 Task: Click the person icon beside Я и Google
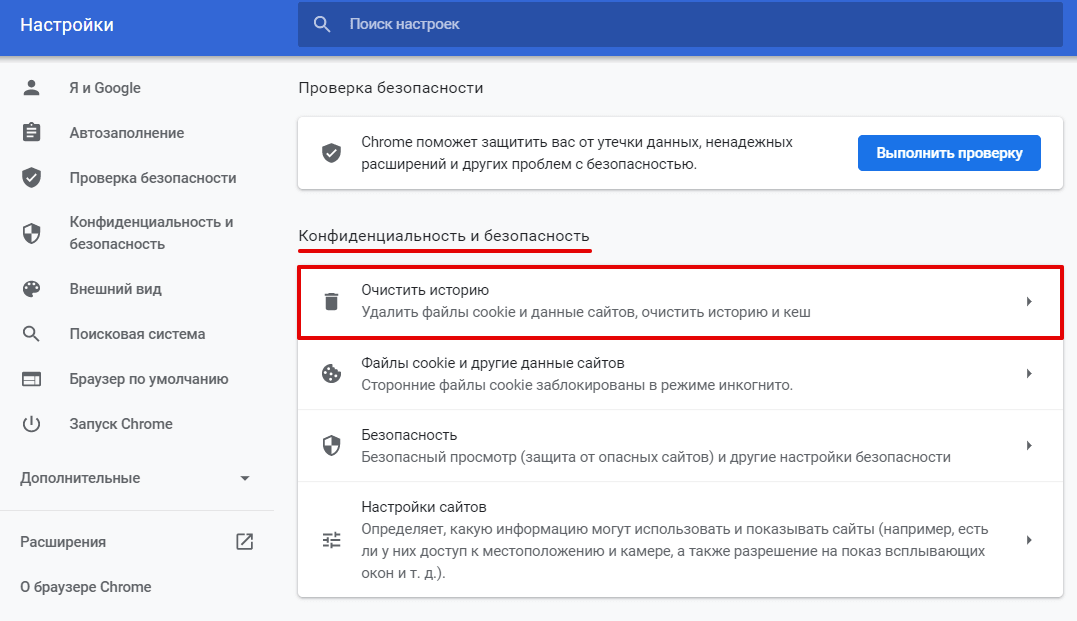31,87
